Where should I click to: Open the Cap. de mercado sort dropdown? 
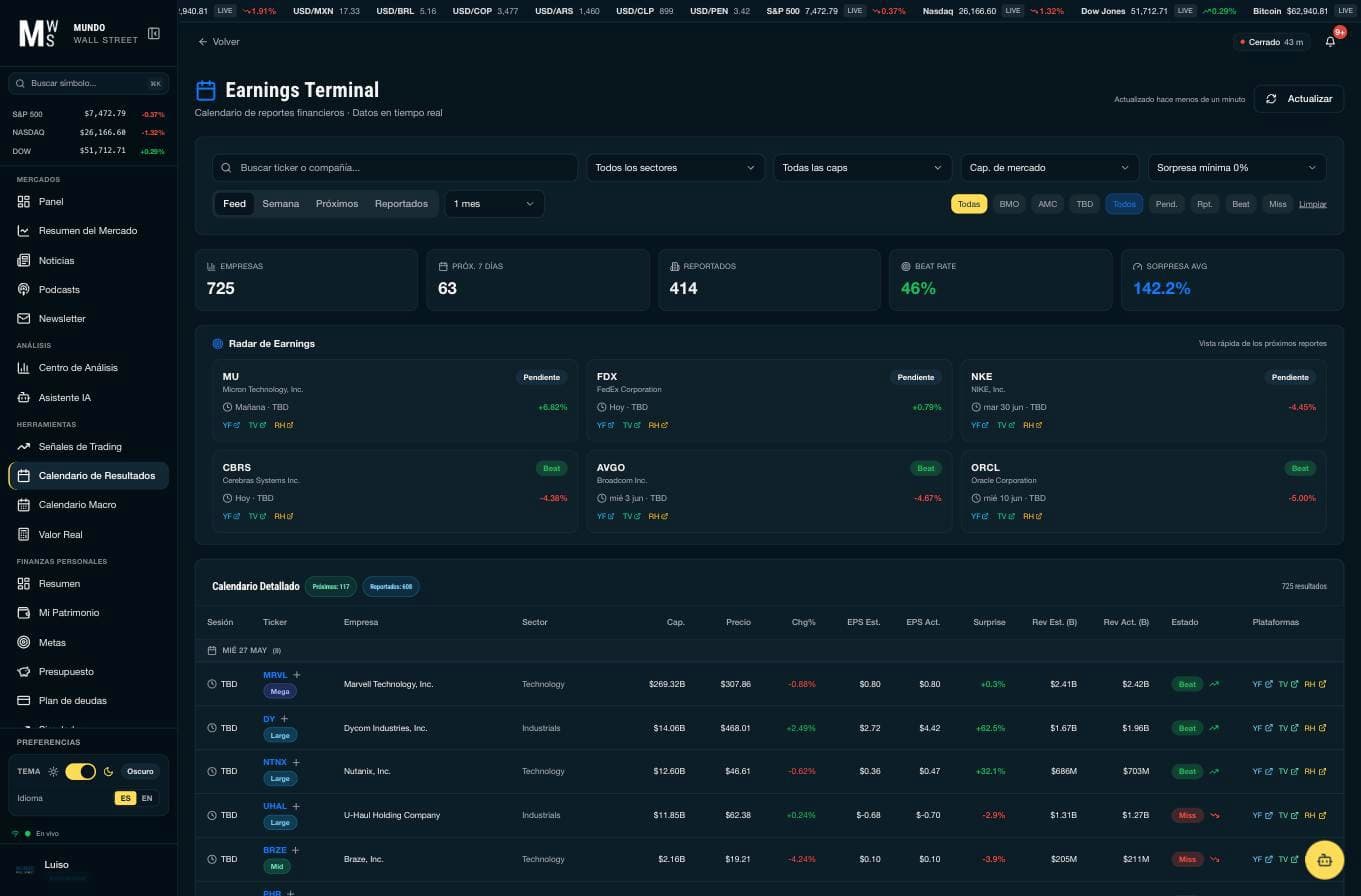1050,168
